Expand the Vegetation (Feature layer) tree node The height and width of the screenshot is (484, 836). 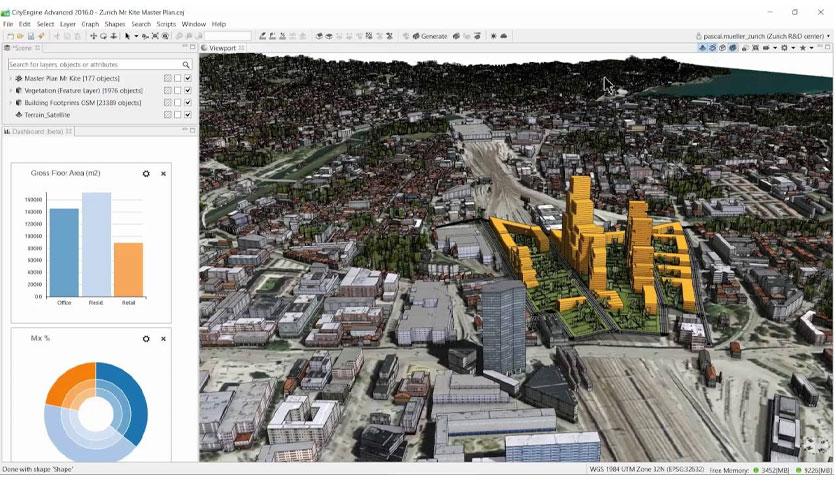pos(11,91)
